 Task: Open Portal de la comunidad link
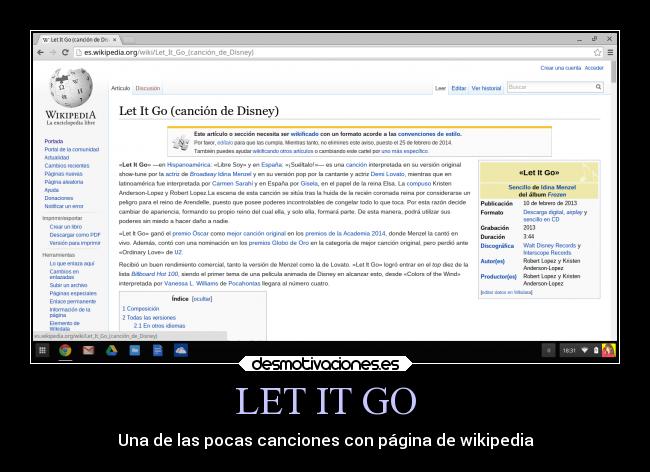(72, 149)
